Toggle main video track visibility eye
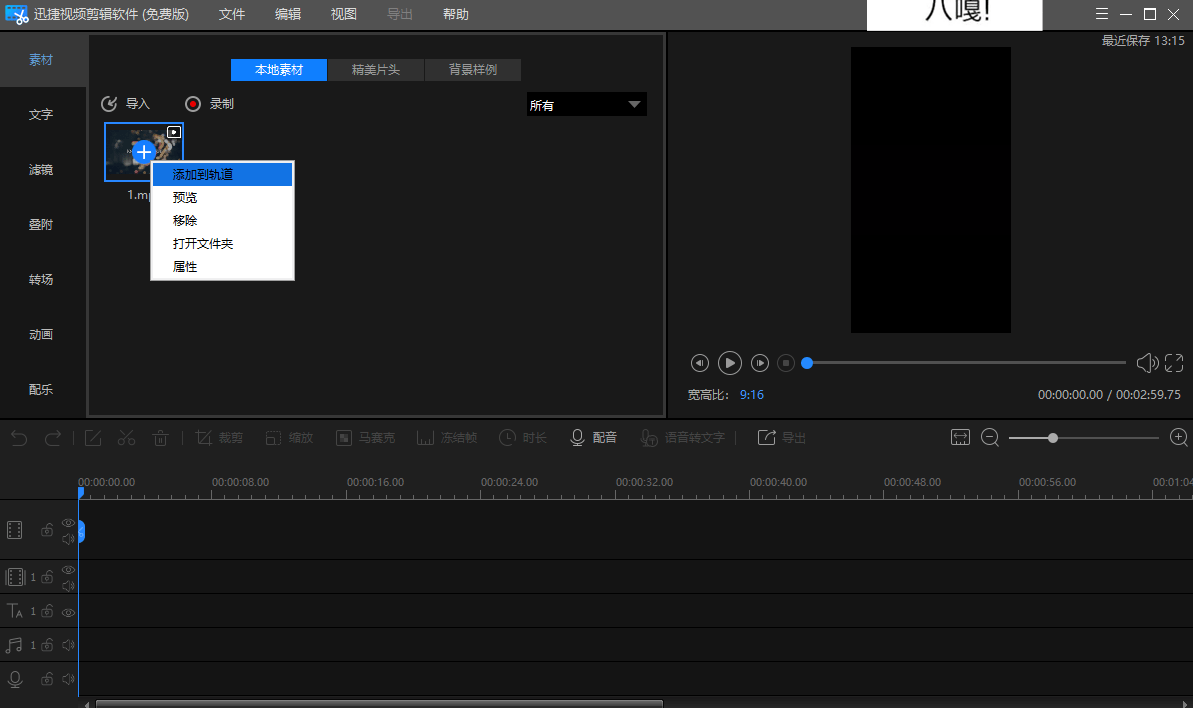 (x=68, y=522)
